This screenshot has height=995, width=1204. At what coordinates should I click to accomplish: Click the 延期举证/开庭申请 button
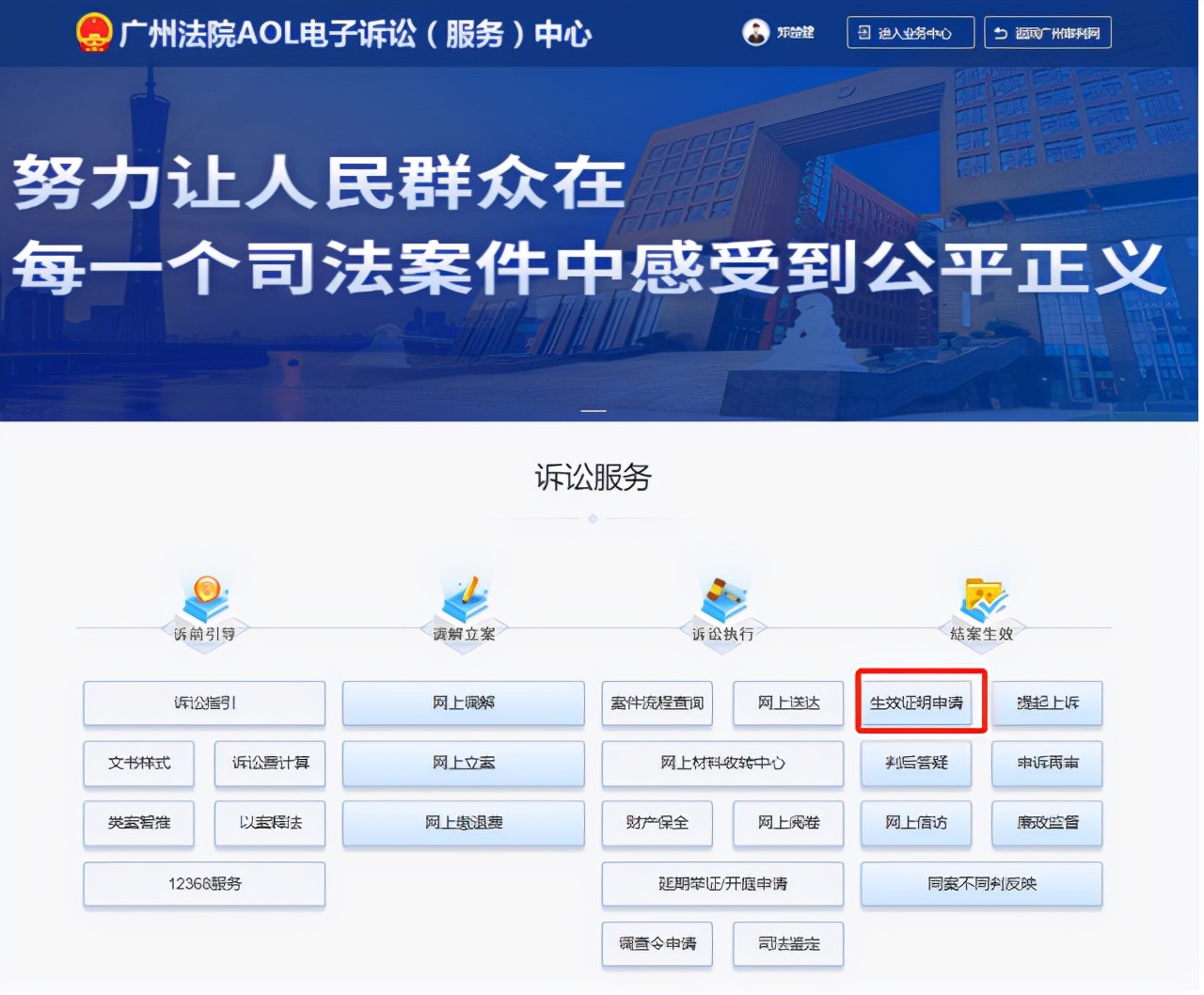point(722,884)
